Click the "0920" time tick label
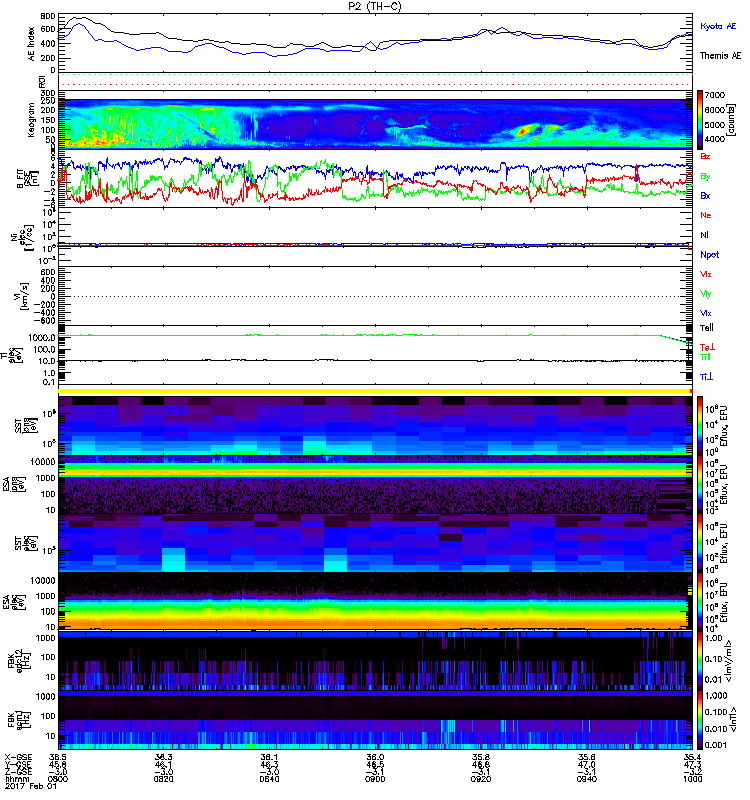This screenshot has height=800, width=750. pyautogui.click(x=481, y=779)
